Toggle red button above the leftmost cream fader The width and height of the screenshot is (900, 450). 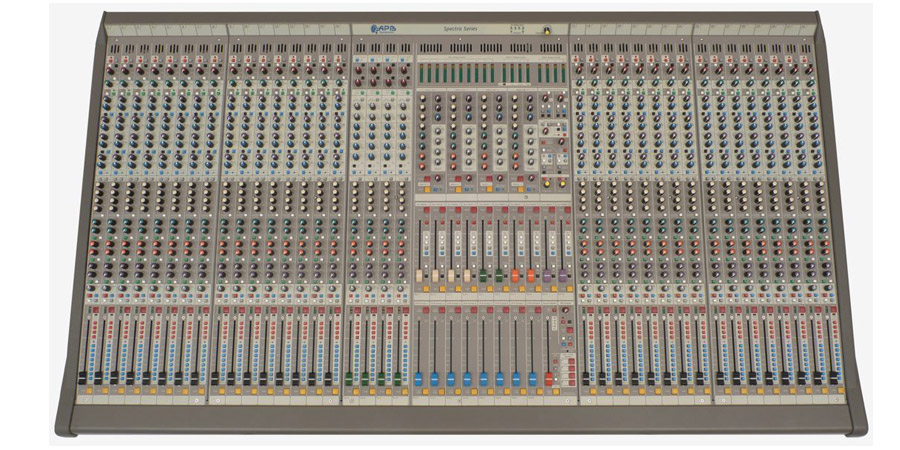(x=426, y=211)
